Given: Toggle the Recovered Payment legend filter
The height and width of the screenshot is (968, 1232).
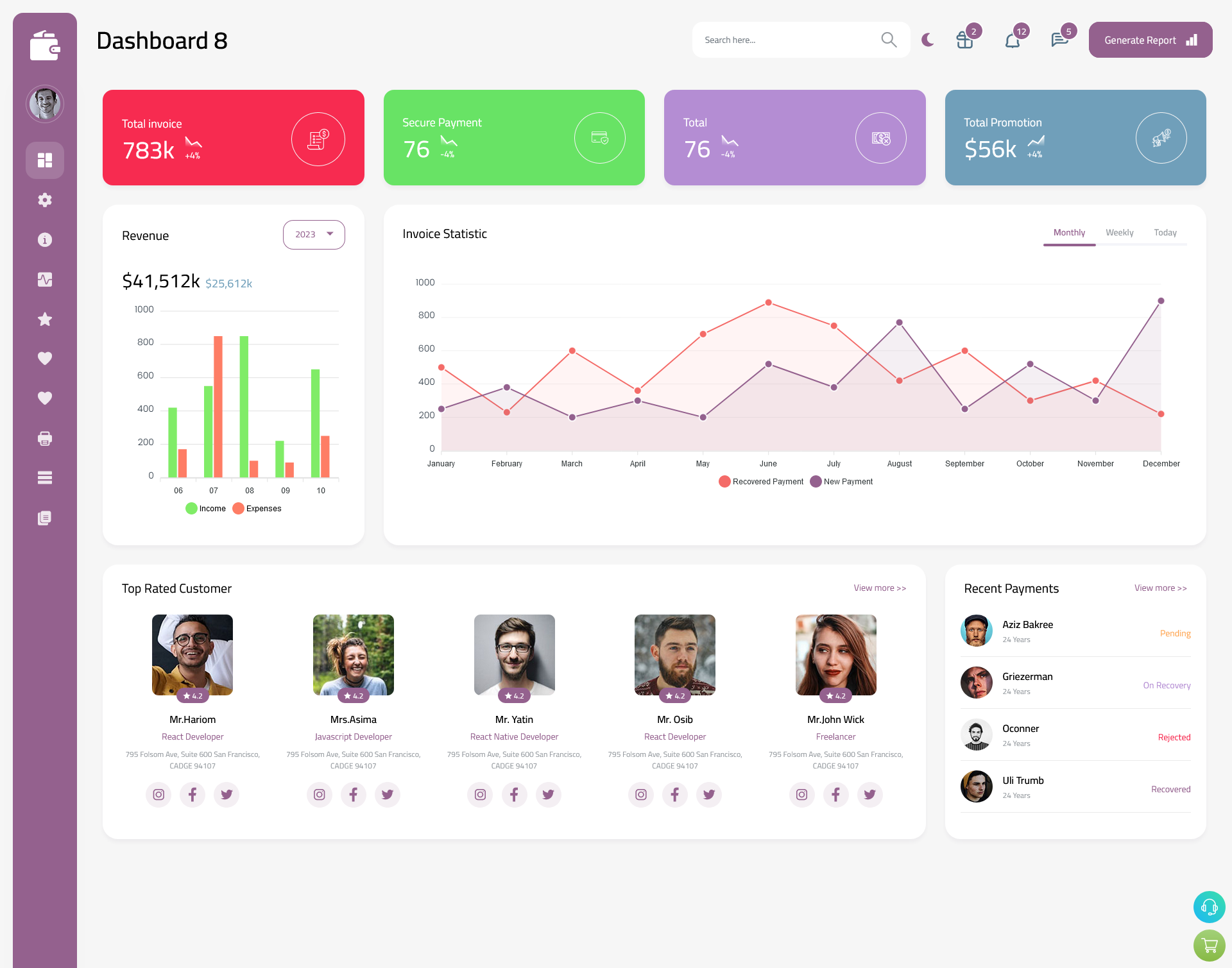Looking at the screenshot, I should point(761,481).
